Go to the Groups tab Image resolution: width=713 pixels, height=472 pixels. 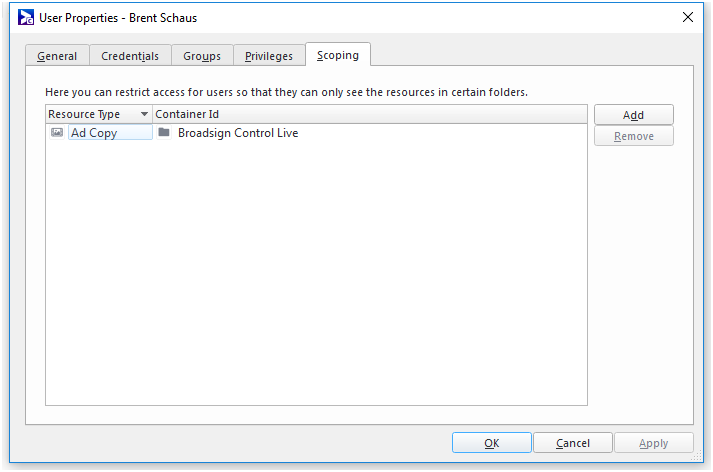(x=202, y=55)
